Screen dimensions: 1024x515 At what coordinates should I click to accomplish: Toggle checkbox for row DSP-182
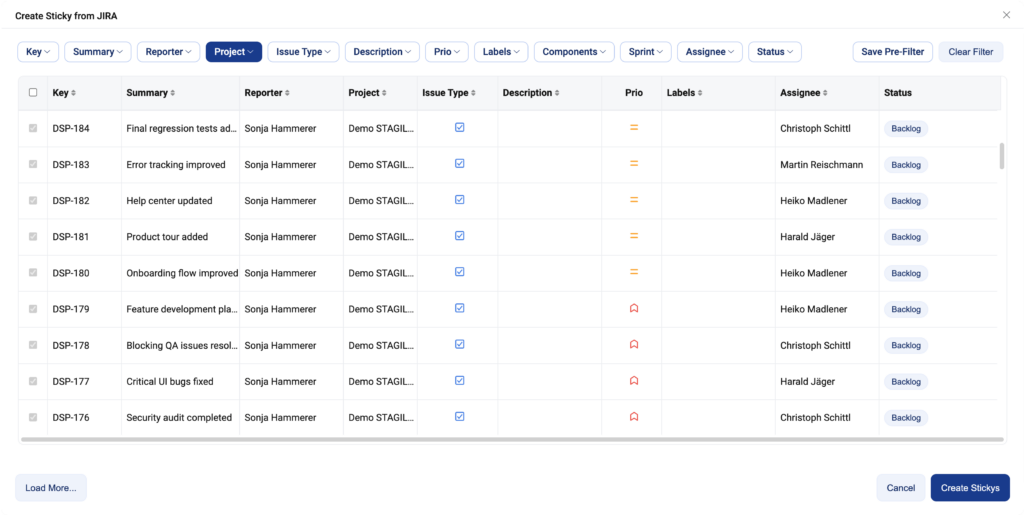(33, 200)
